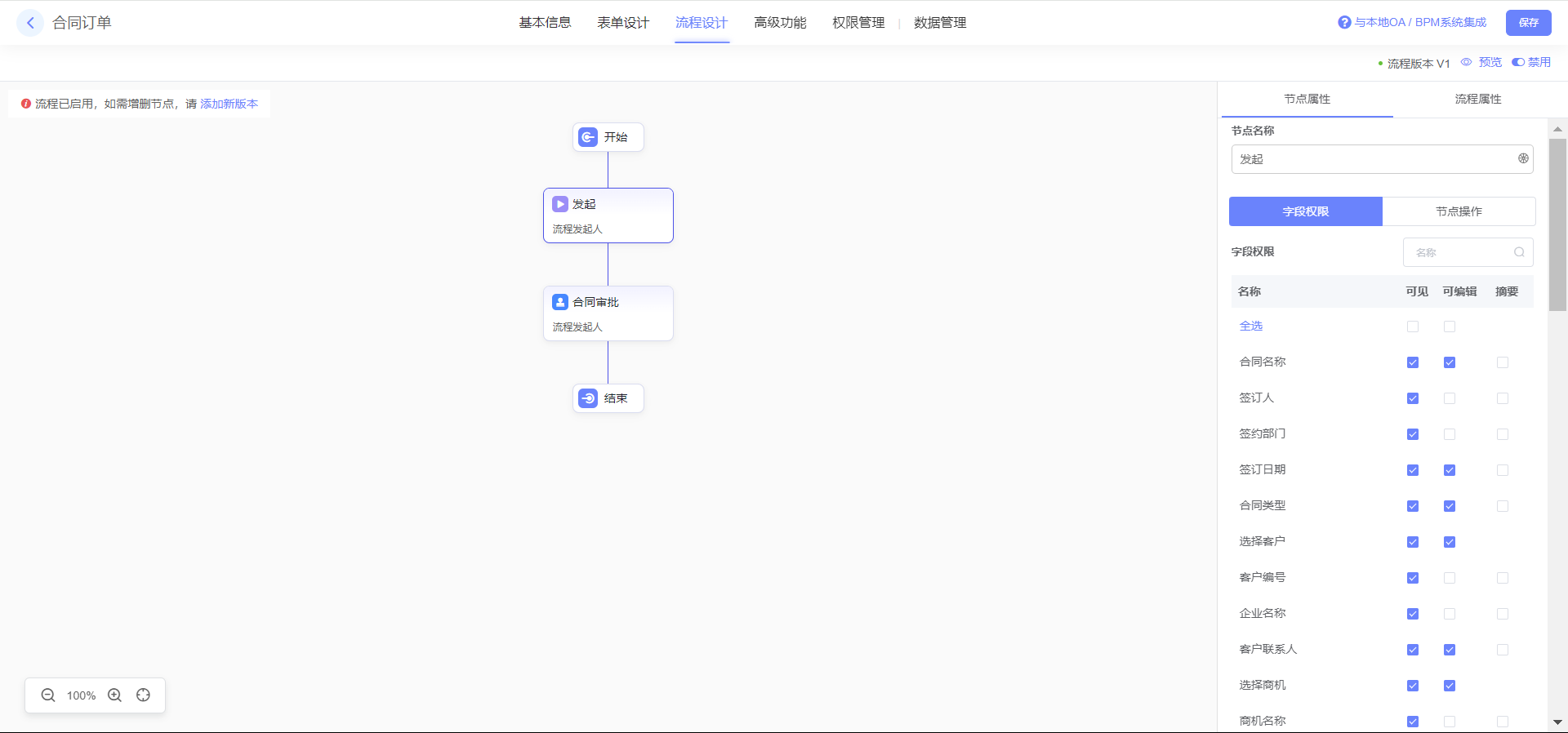
Task: Click the zoom in magnifier icon
Action: coord(115,695)
